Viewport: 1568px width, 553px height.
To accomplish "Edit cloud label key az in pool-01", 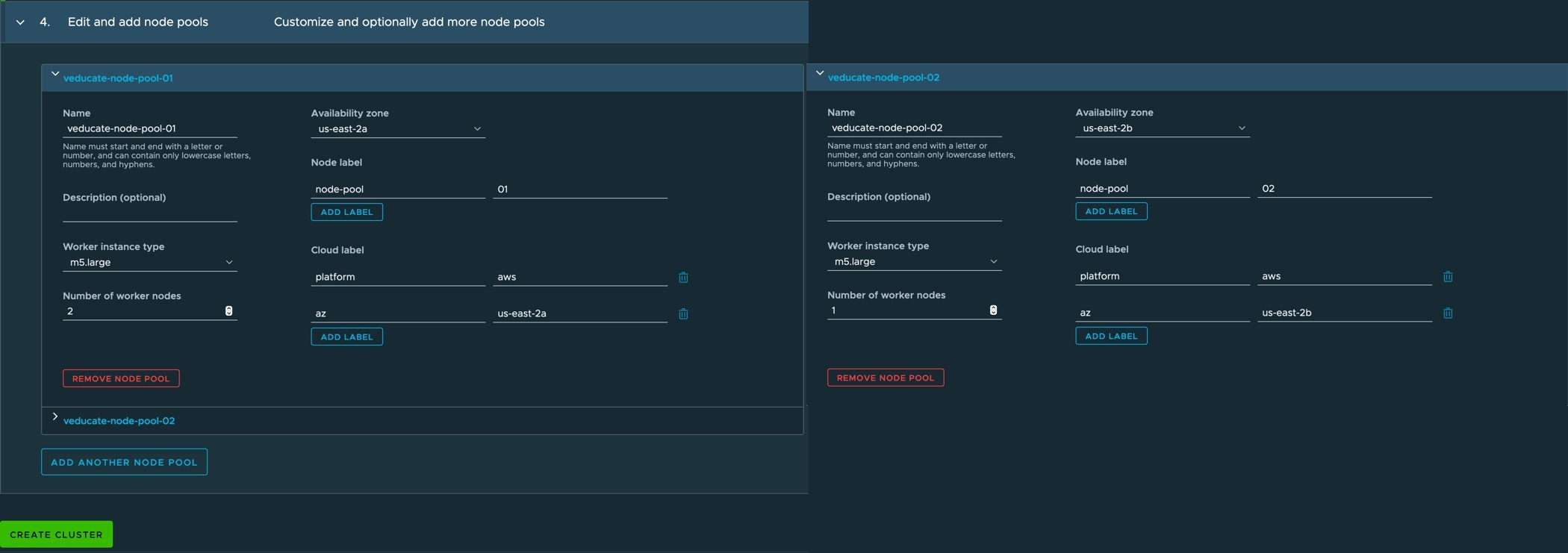I will click(x=398, y=313).
